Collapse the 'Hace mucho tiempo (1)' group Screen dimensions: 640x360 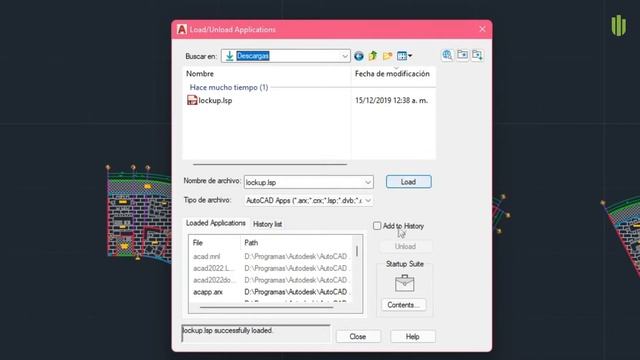click(229, 87)
